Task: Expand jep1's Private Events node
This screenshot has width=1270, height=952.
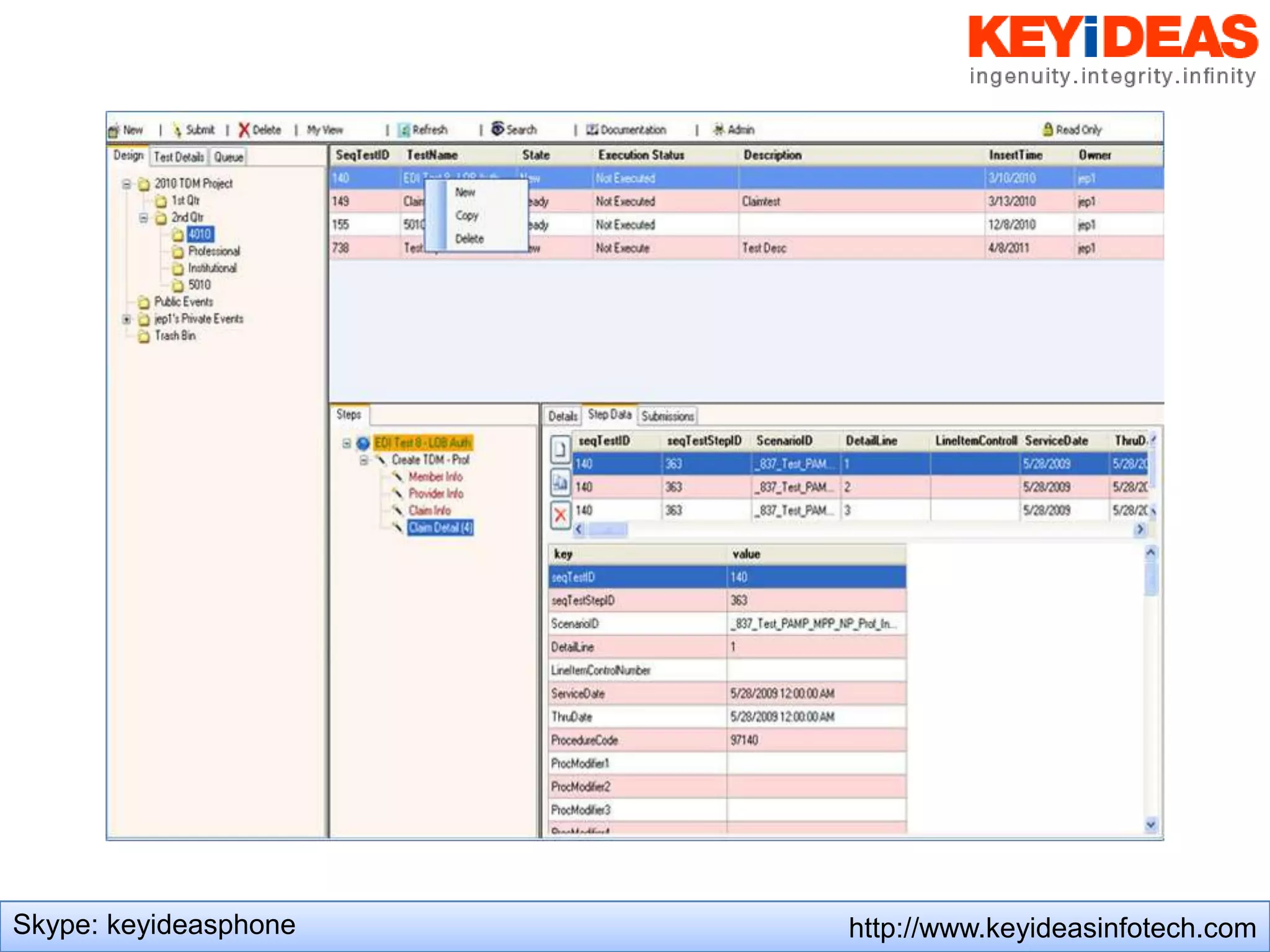Action: tap(127, 319)
